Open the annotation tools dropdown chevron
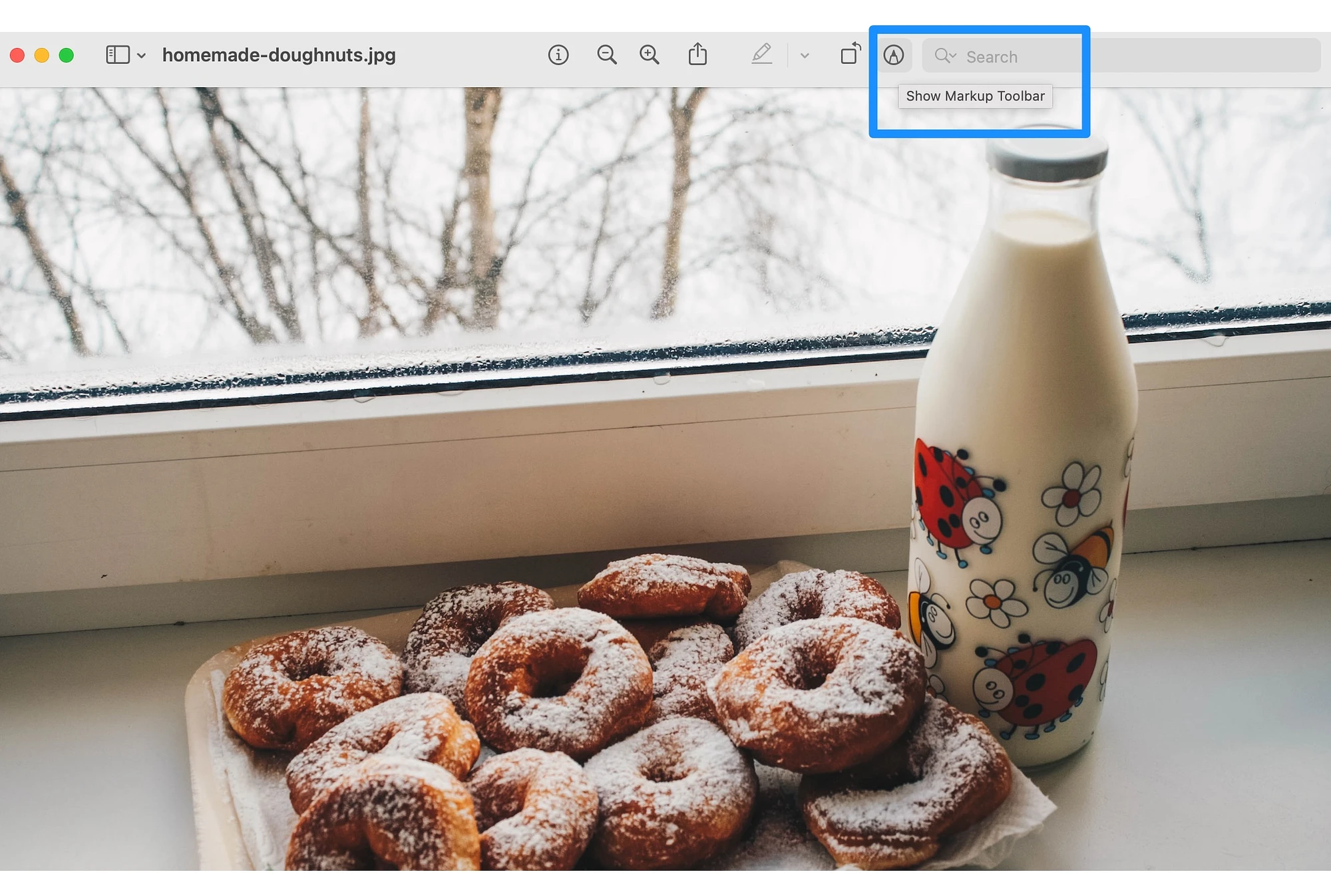The width and height of the screenshot is (1331, 896). coord(804,55)
